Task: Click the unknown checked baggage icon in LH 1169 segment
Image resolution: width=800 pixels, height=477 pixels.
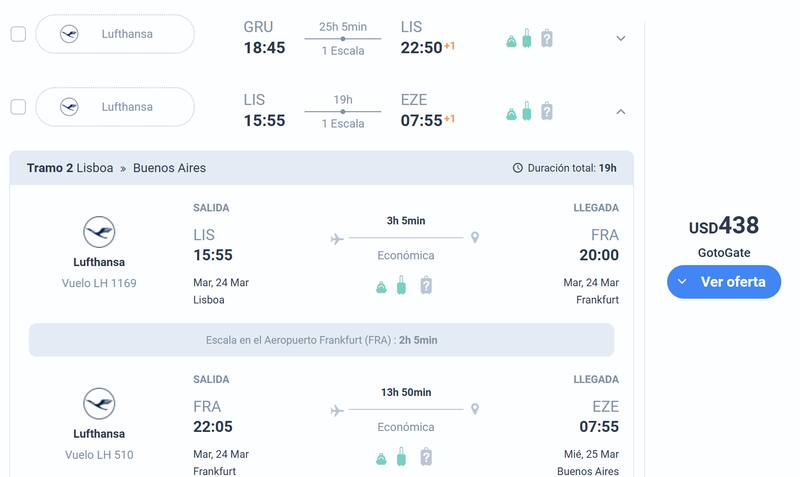Action: pyautogui.click(x=426, y=285)
